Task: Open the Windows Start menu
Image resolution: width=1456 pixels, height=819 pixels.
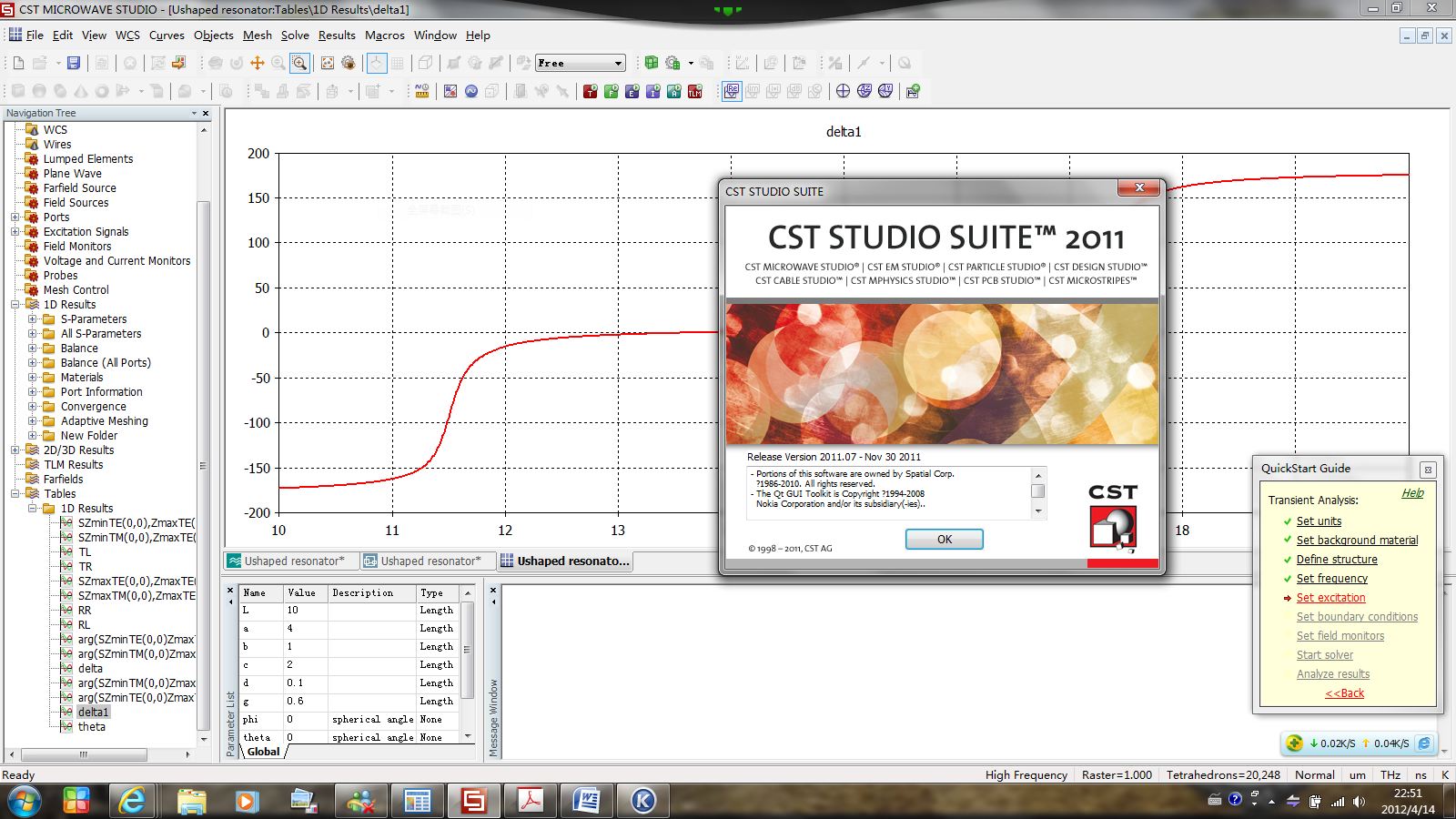Action: [24, 801]
